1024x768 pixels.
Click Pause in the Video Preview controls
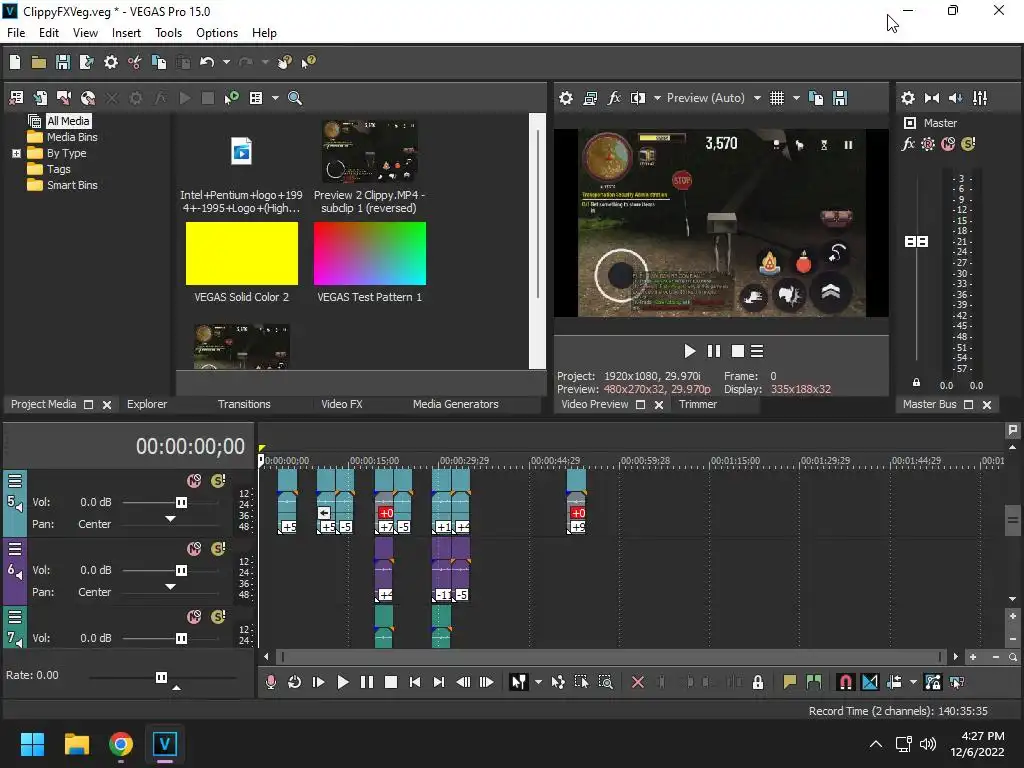(714, 351)
